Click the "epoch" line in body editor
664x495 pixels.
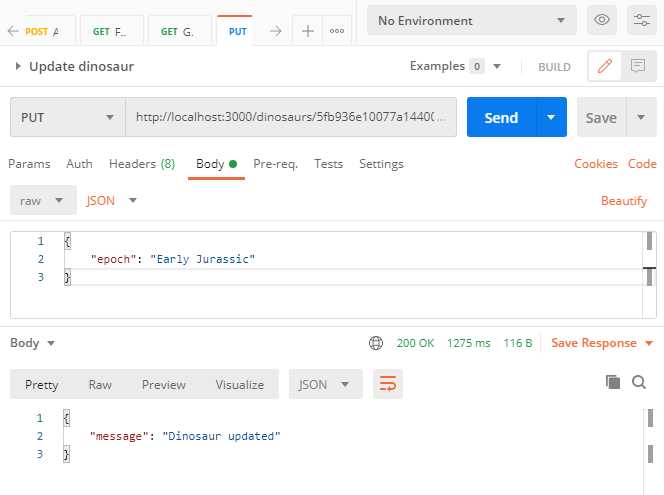[173, 259]
